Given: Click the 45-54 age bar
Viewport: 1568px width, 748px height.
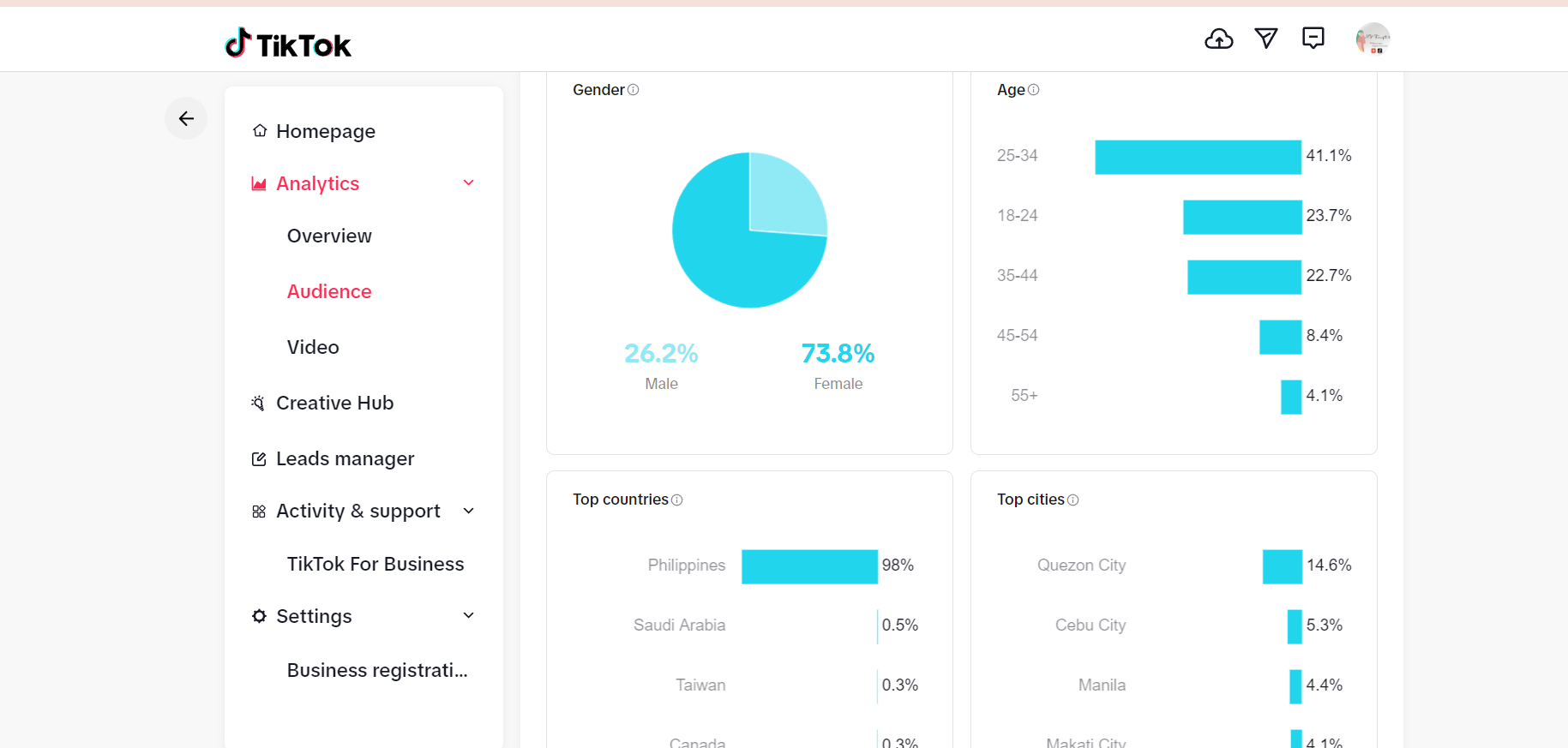Looking at the screenshot, I should (1281, 337).
